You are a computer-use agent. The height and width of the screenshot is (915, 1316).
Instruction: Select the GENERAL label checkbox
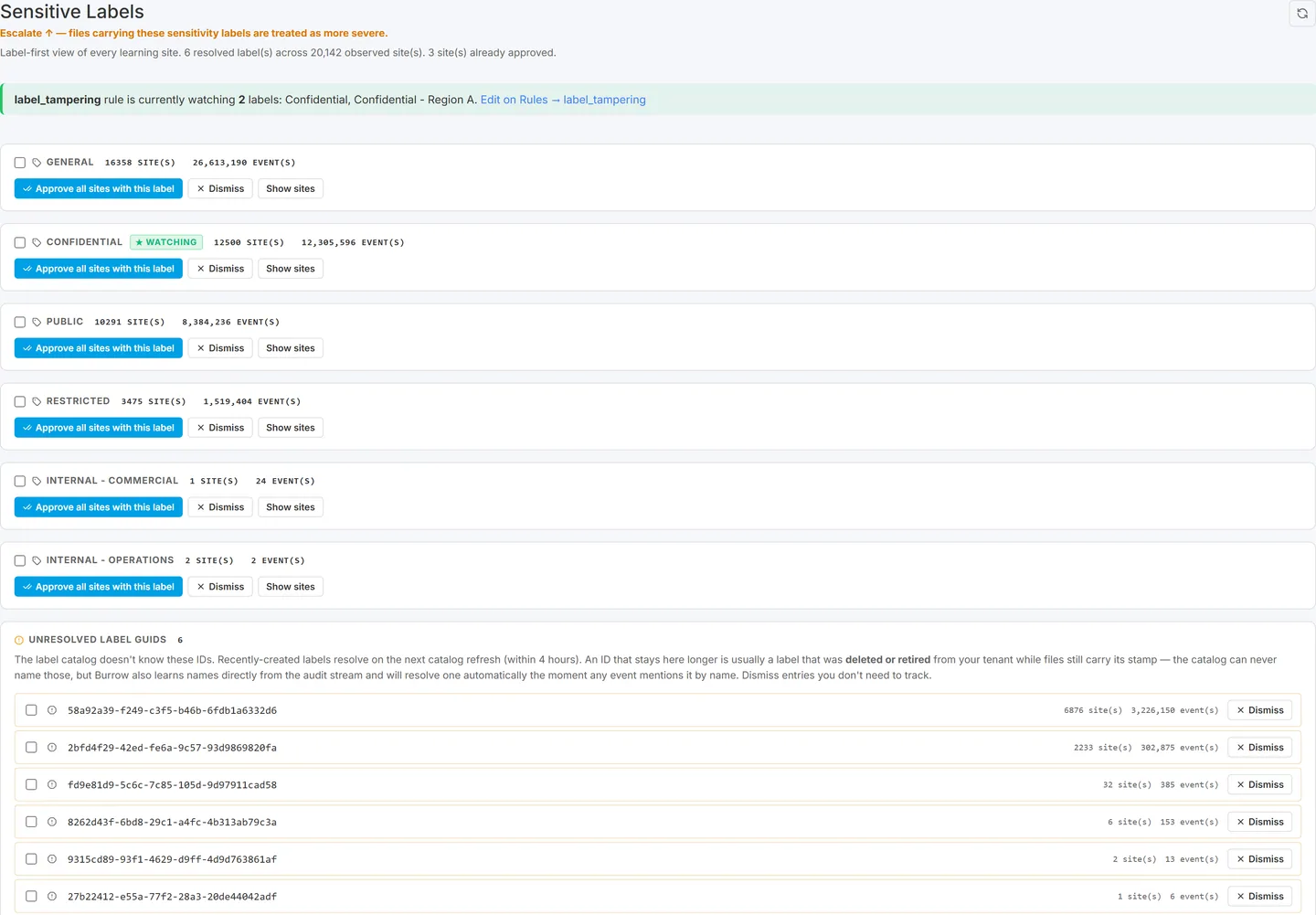click(x=20, y=163)
